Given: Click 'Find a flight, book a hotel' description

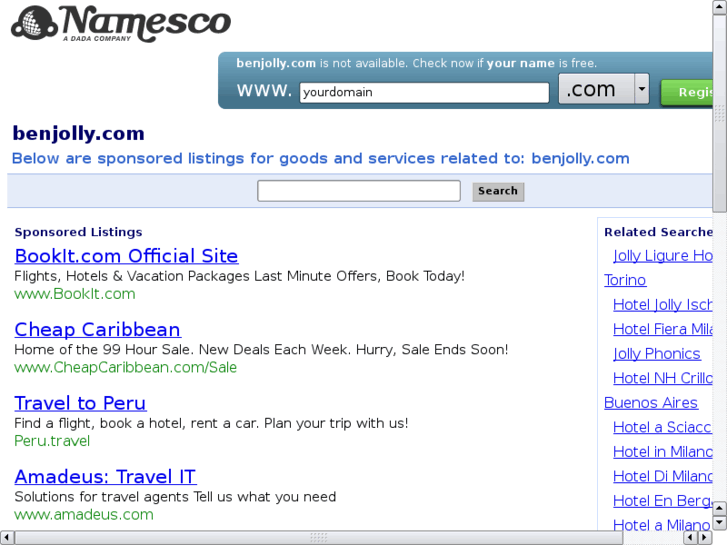Looking at the screenshot, I should point(211,423).
